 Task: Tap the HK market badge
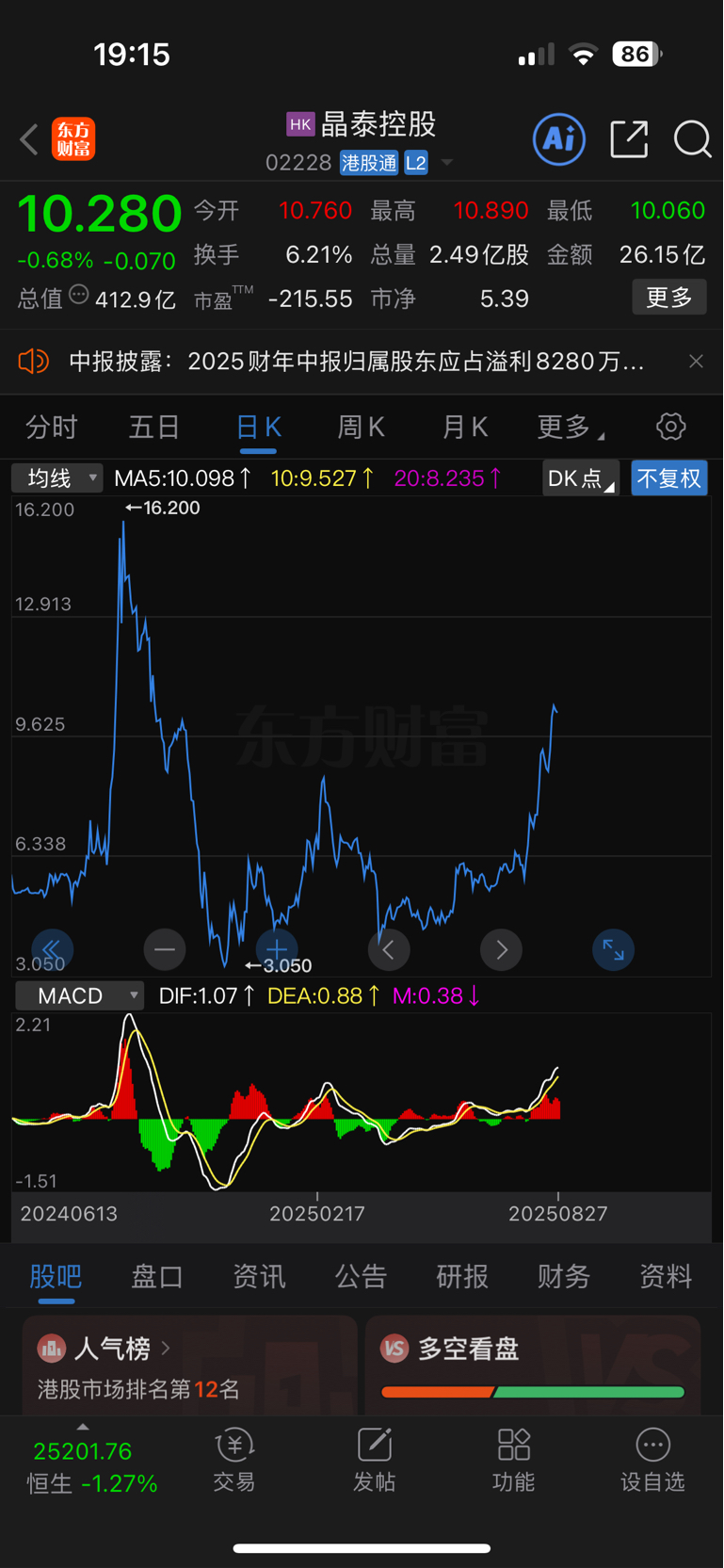point(300,124)
